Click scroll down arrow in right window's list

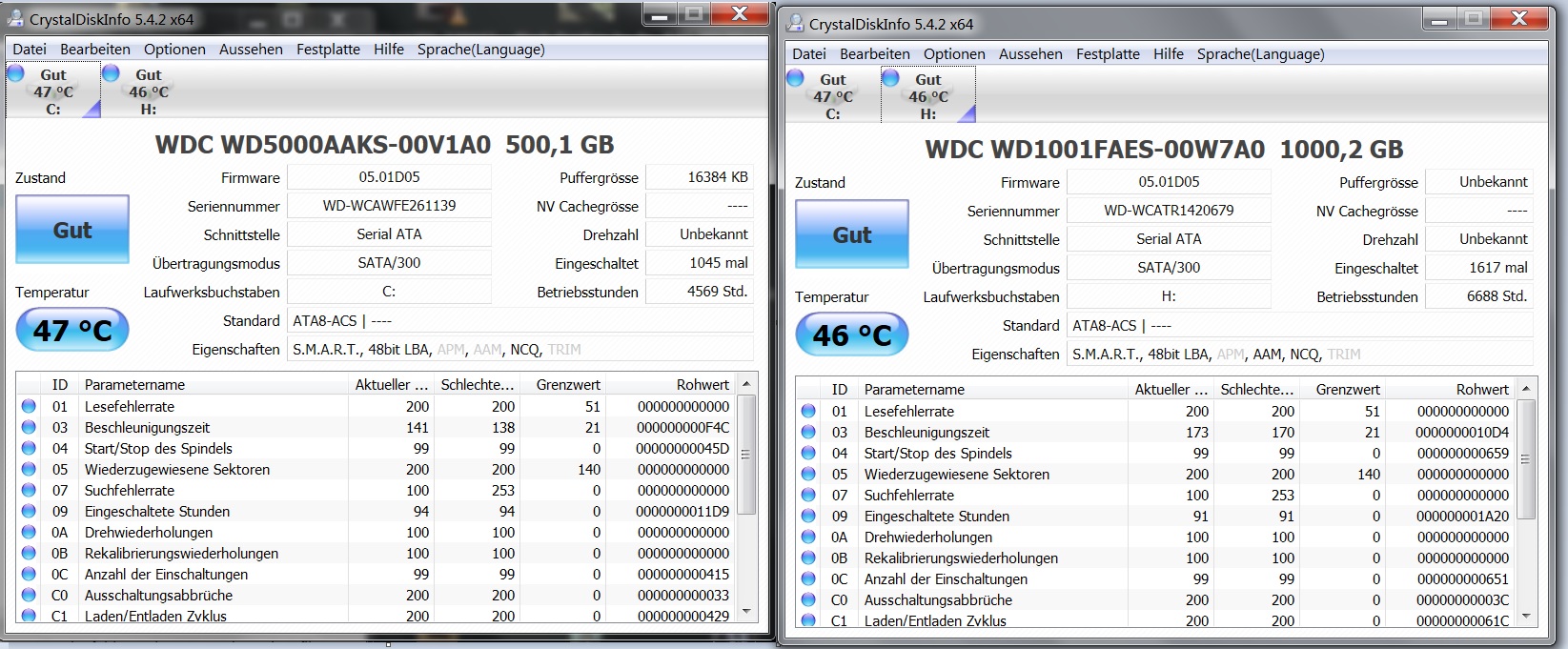pos(1526,617)
